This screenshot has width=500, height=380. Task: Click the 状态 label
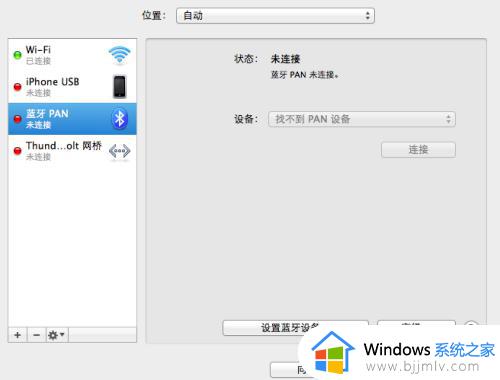(x=246, y=59)
